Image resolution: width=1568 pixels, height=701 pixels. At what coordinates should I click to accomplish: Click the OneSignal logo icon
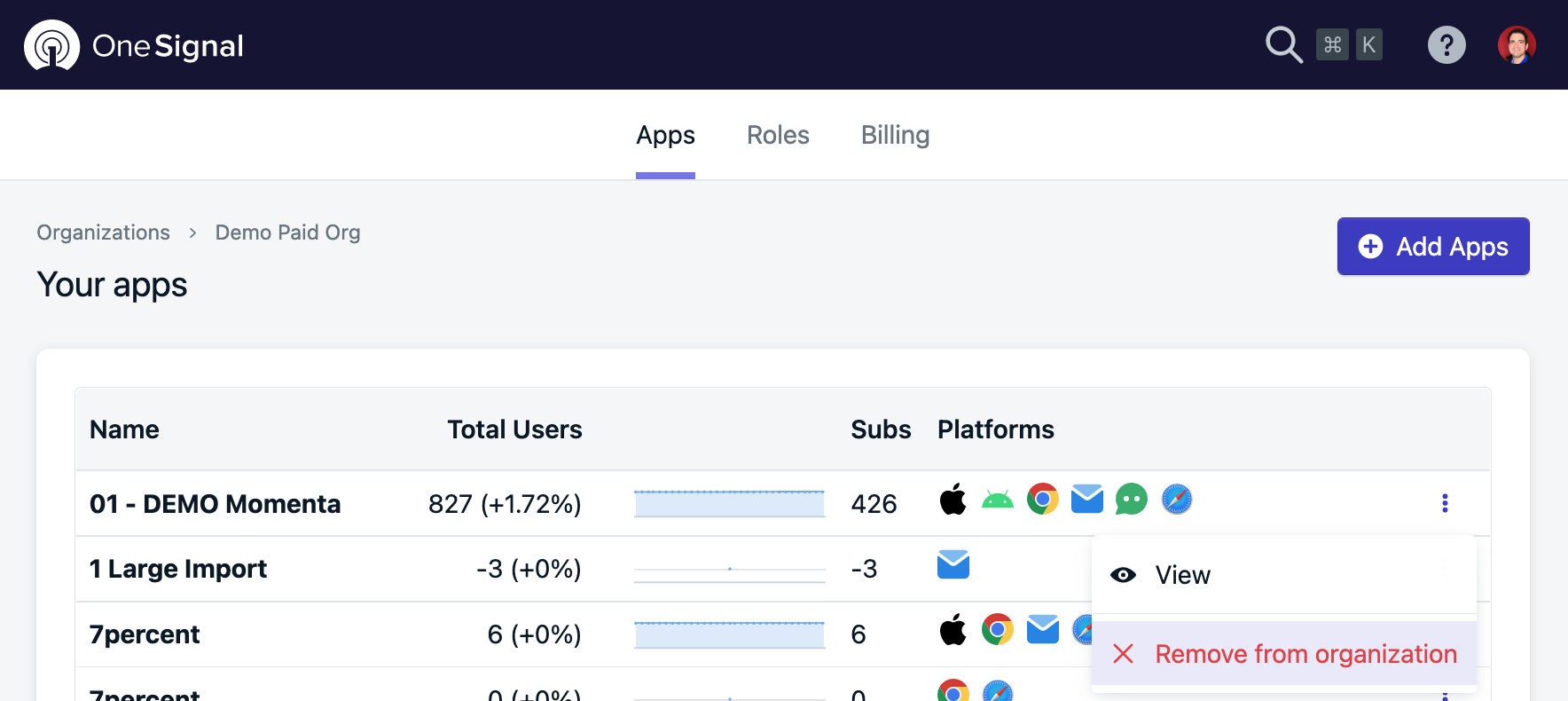[x=51, y=45]
